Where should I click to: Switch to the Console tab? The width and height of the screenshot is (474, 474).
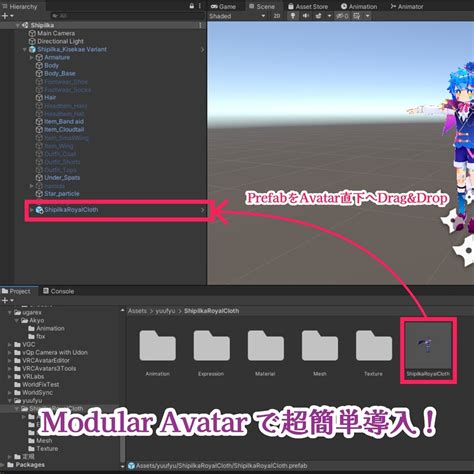point(58,291)
